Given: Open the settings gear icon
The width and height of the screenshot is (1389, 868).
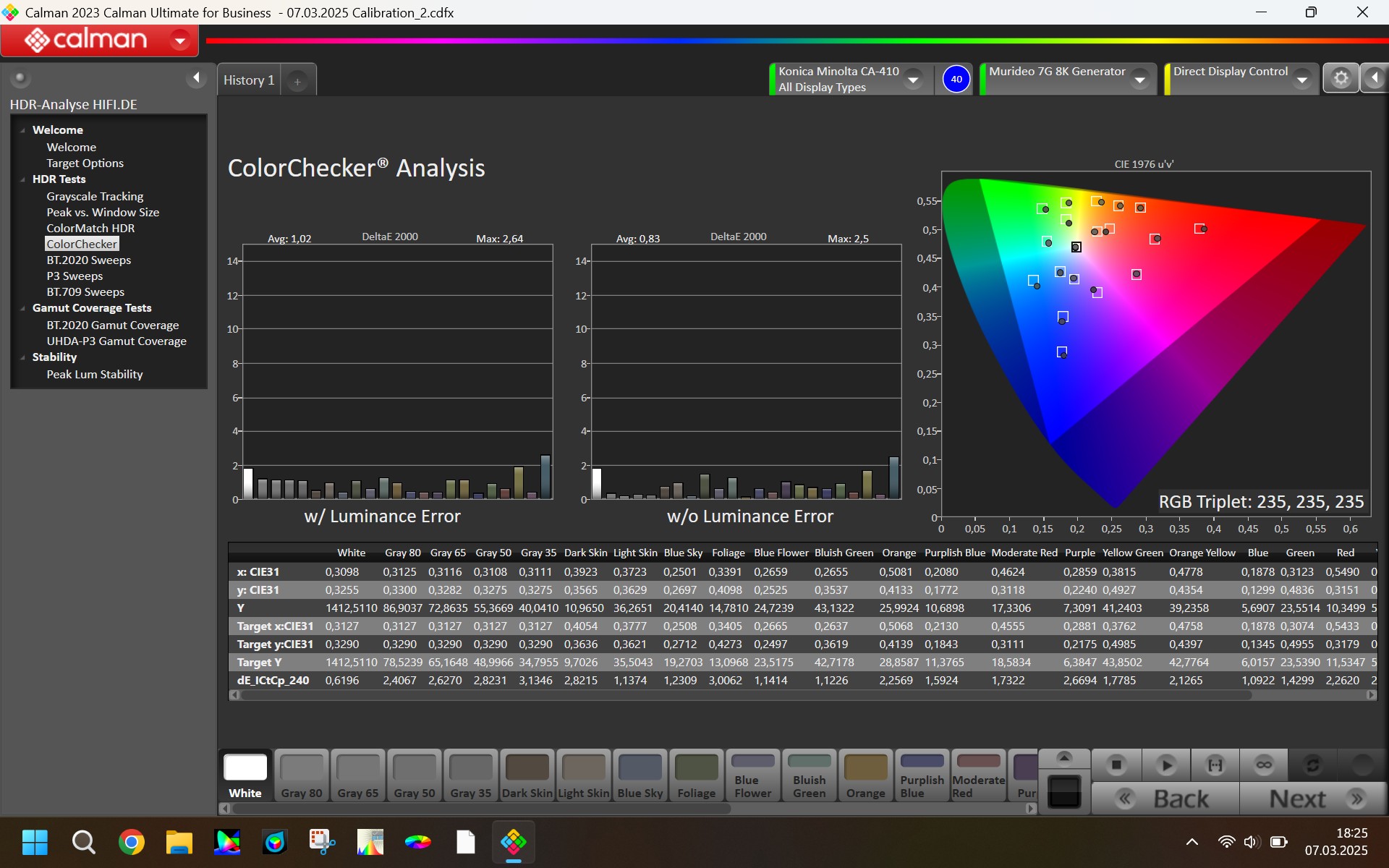Looking at the screenshot, I should click(x=1341, y=78).
